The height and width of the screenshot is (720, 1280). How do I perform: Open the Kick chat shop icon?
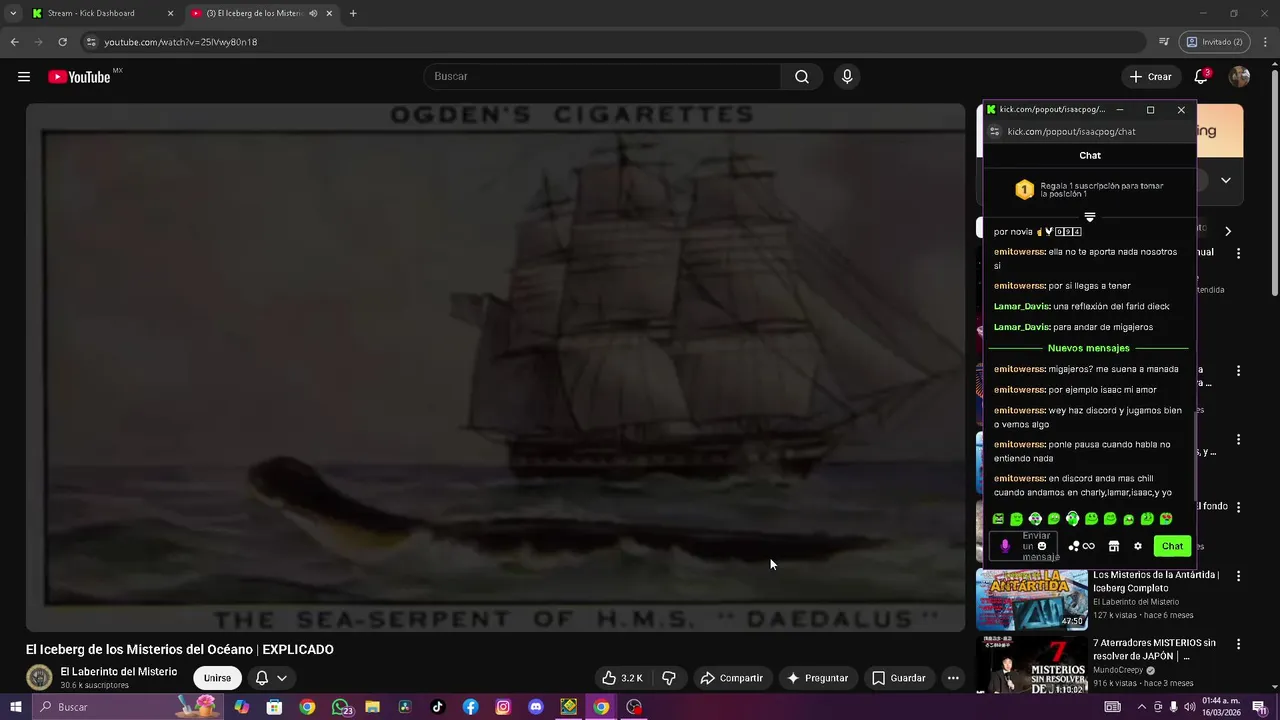1113,546
